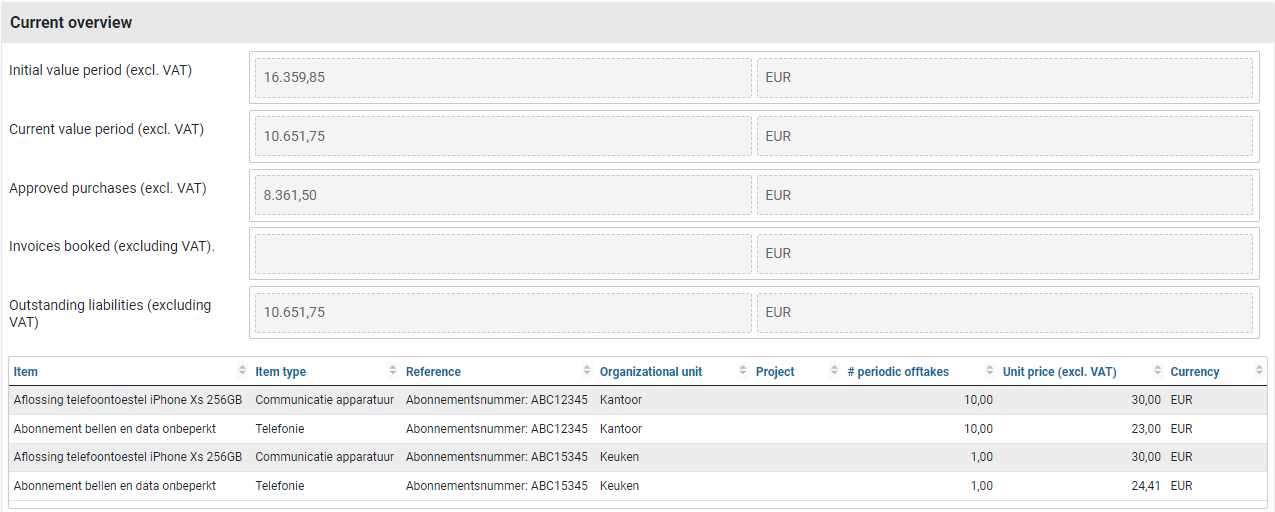Click EUR currency field for Initial value period
The height and width of the screenshot is (512, 1275).
coord(1004,77)
